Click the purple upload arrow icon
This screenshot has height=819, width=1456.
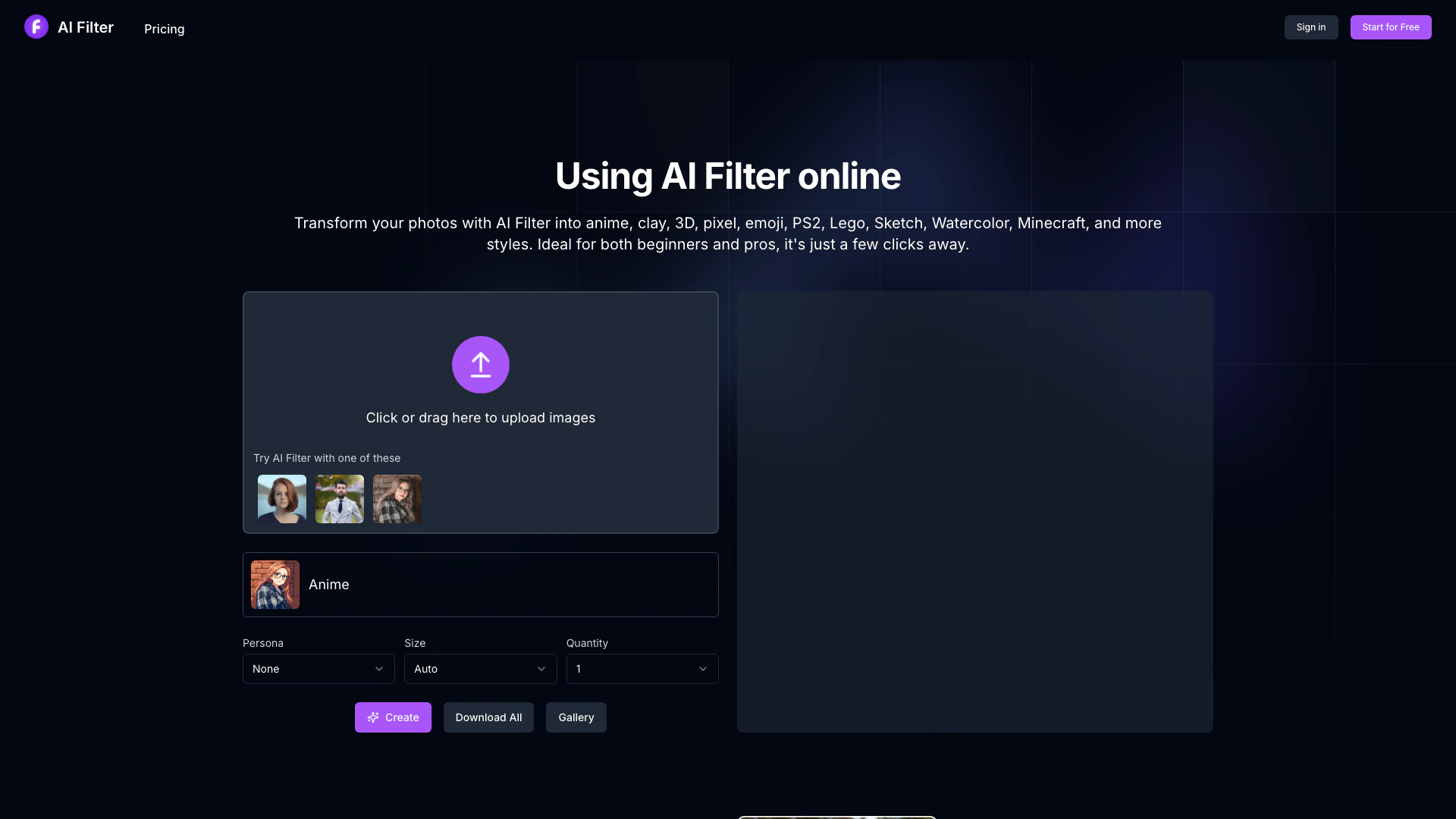[481, 365]
